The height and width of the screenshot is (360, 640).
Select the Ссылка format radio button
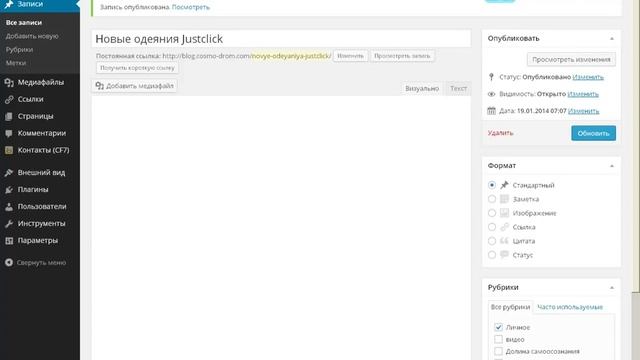click(x=492, y=227)
